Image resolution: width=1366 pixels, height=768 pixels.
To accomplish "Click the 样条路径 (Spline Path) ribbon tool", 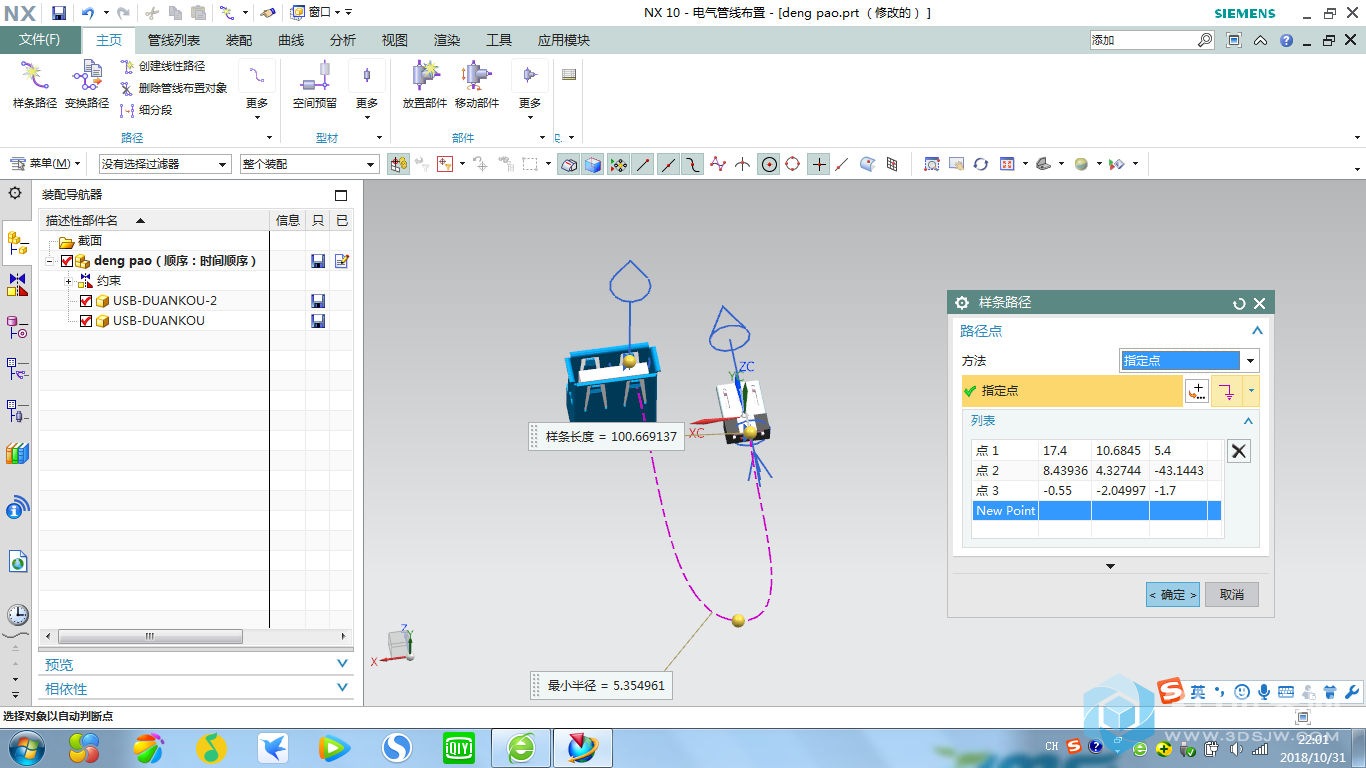I will [35, 85].
